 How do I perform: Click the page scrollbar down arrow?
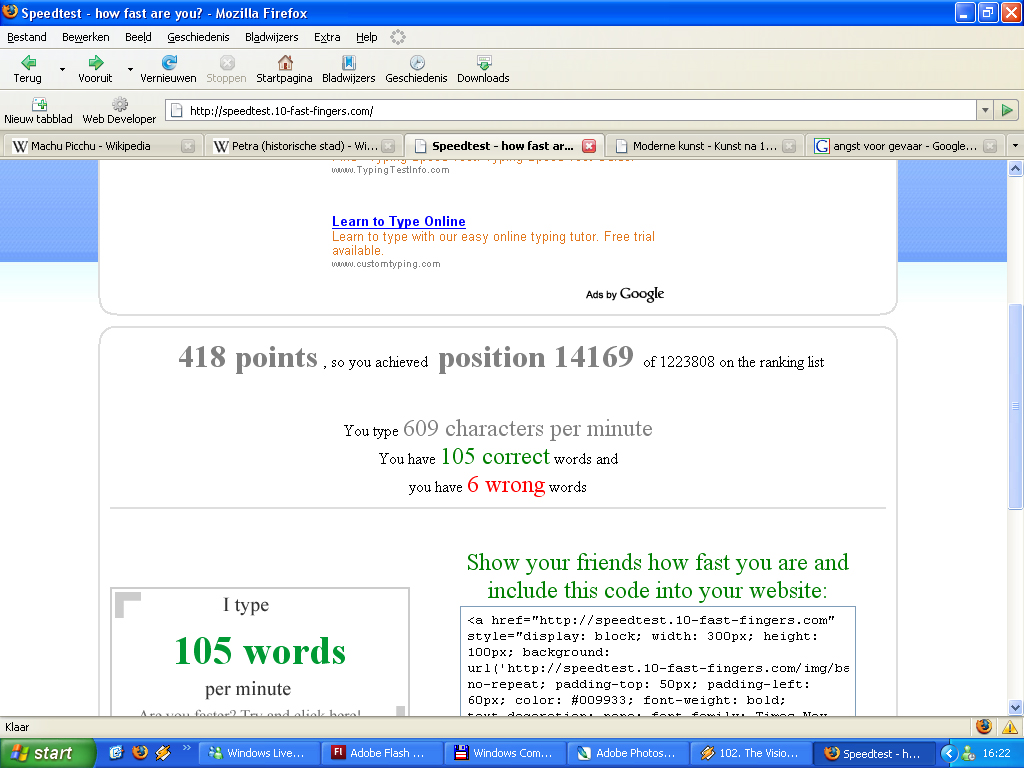point(1015,707)
